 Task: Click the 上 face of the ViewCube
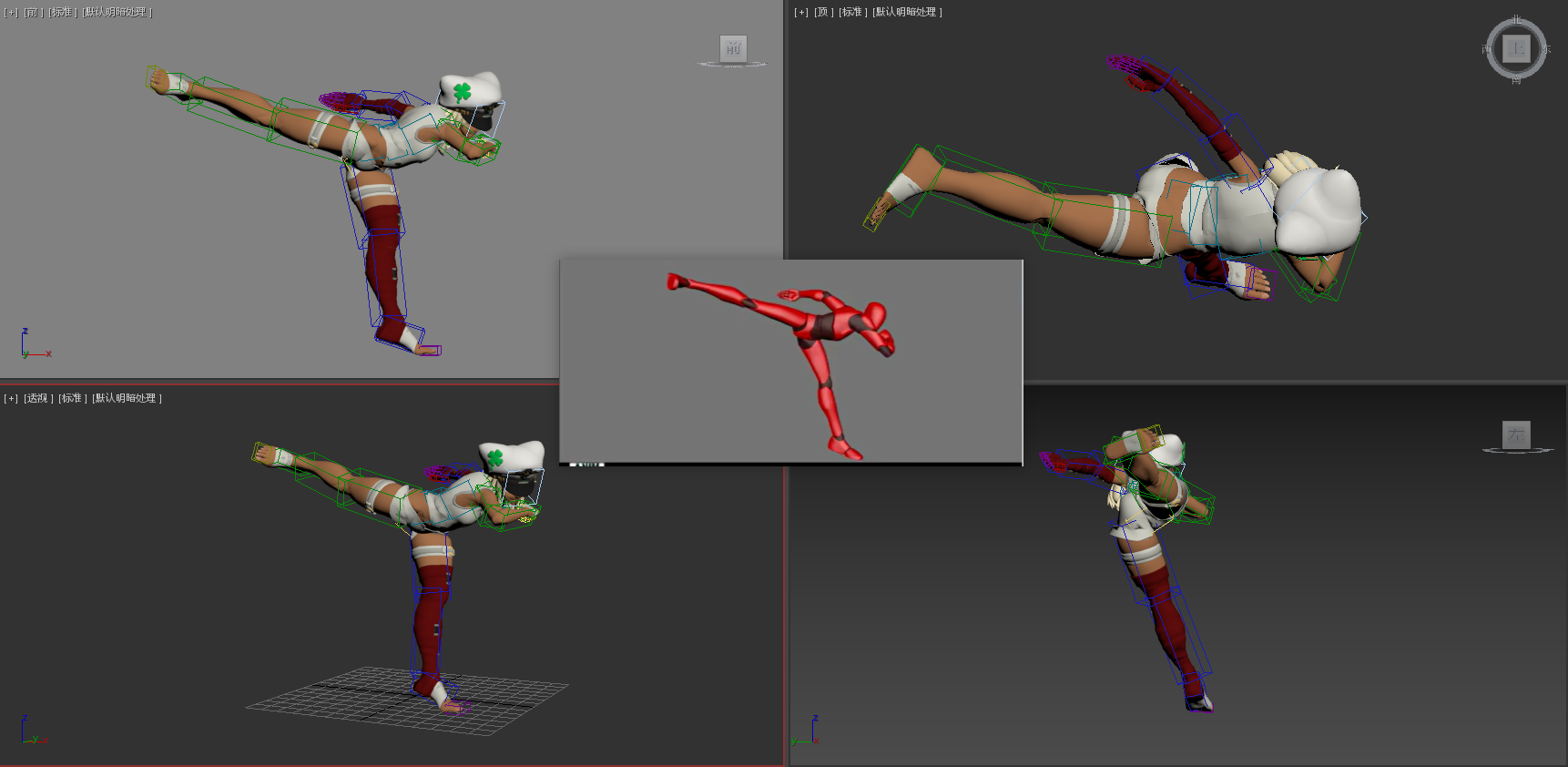[x=1516, y=48]
